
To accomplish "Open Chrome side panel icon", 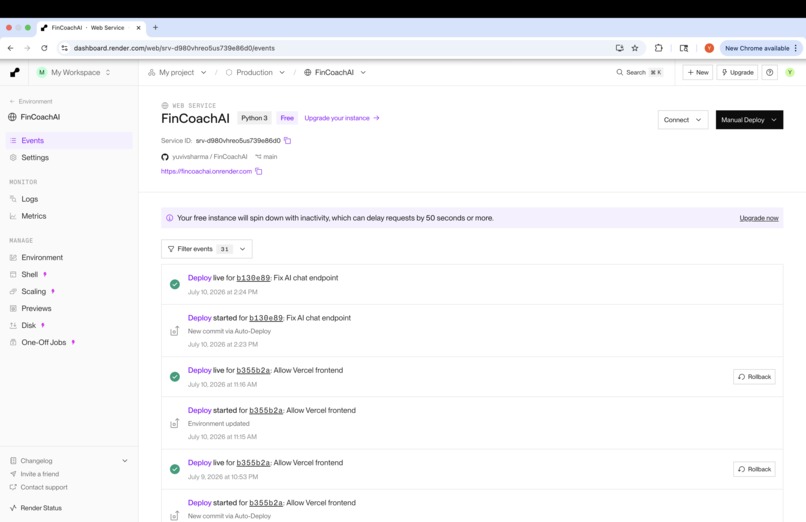I will (684, 48).
